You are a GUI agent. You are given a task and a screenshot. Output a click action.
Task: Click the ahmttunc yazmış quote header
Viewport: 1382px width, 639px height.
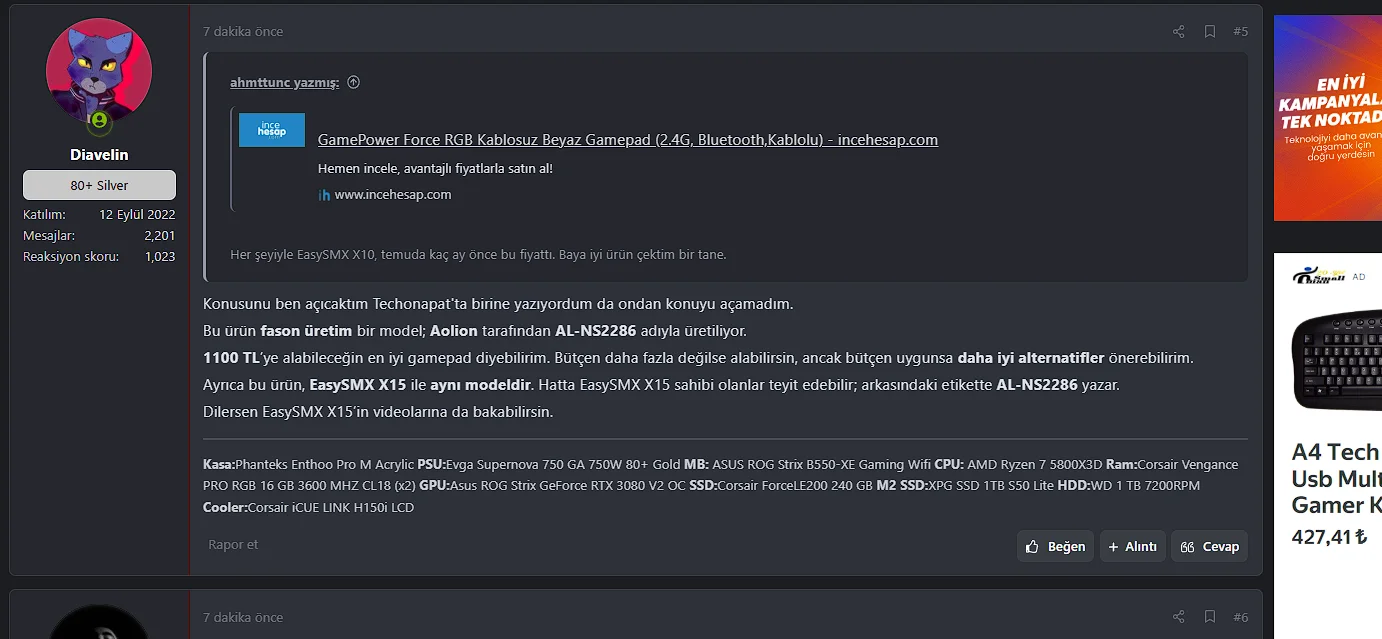tap(284, 83)
